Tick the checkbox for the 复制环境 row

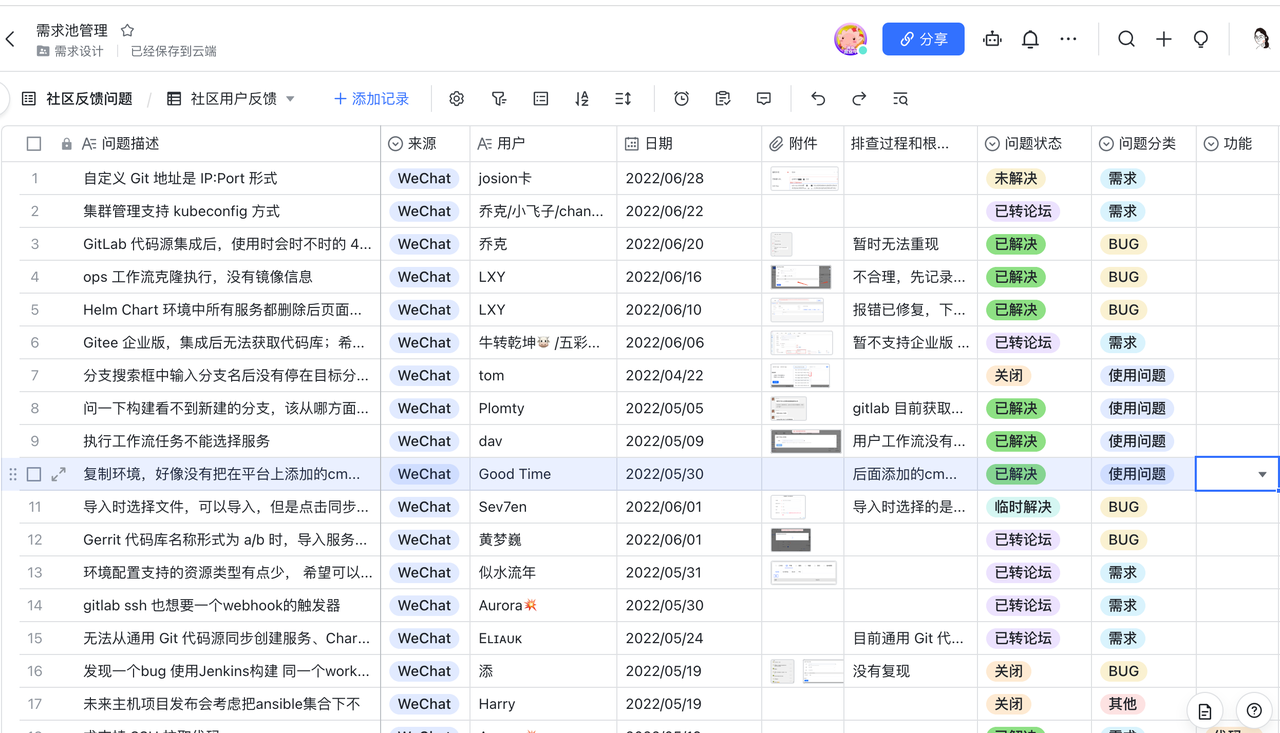[x=34, y=474]
